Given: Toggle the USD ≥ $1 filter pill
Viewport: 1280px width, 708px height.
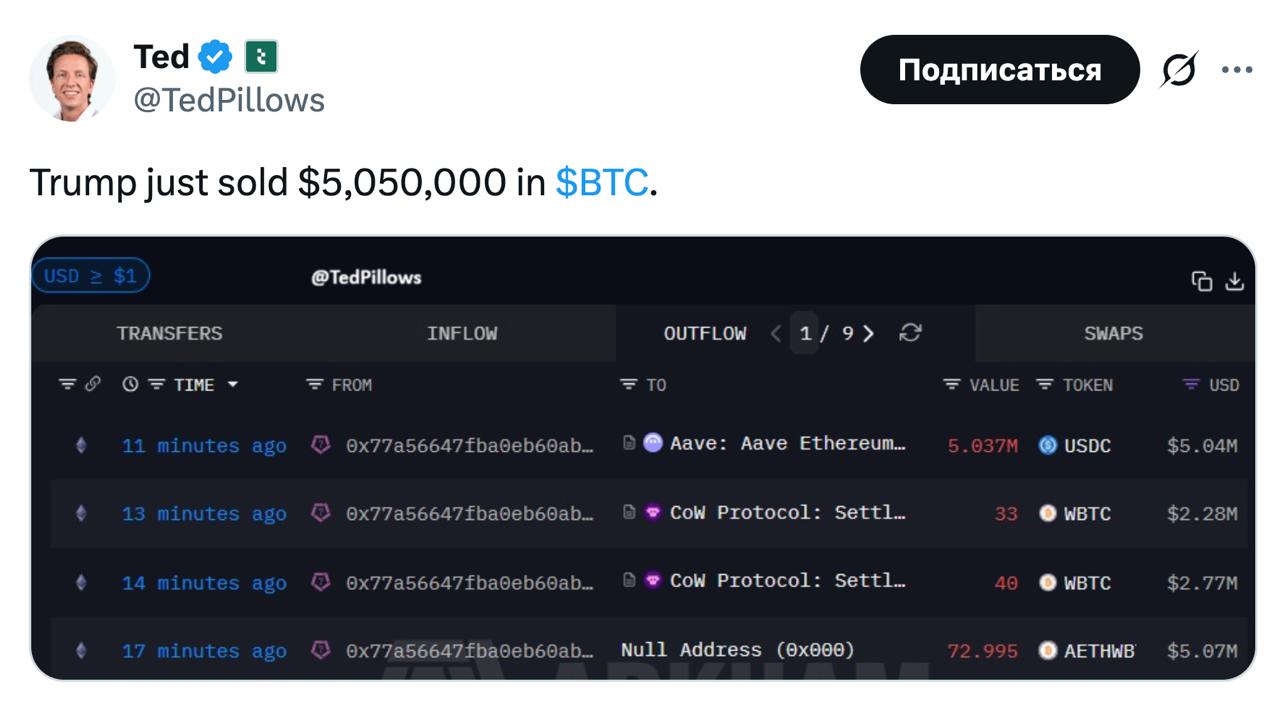Looking at the screenshot, I should [x=90, y=276].
